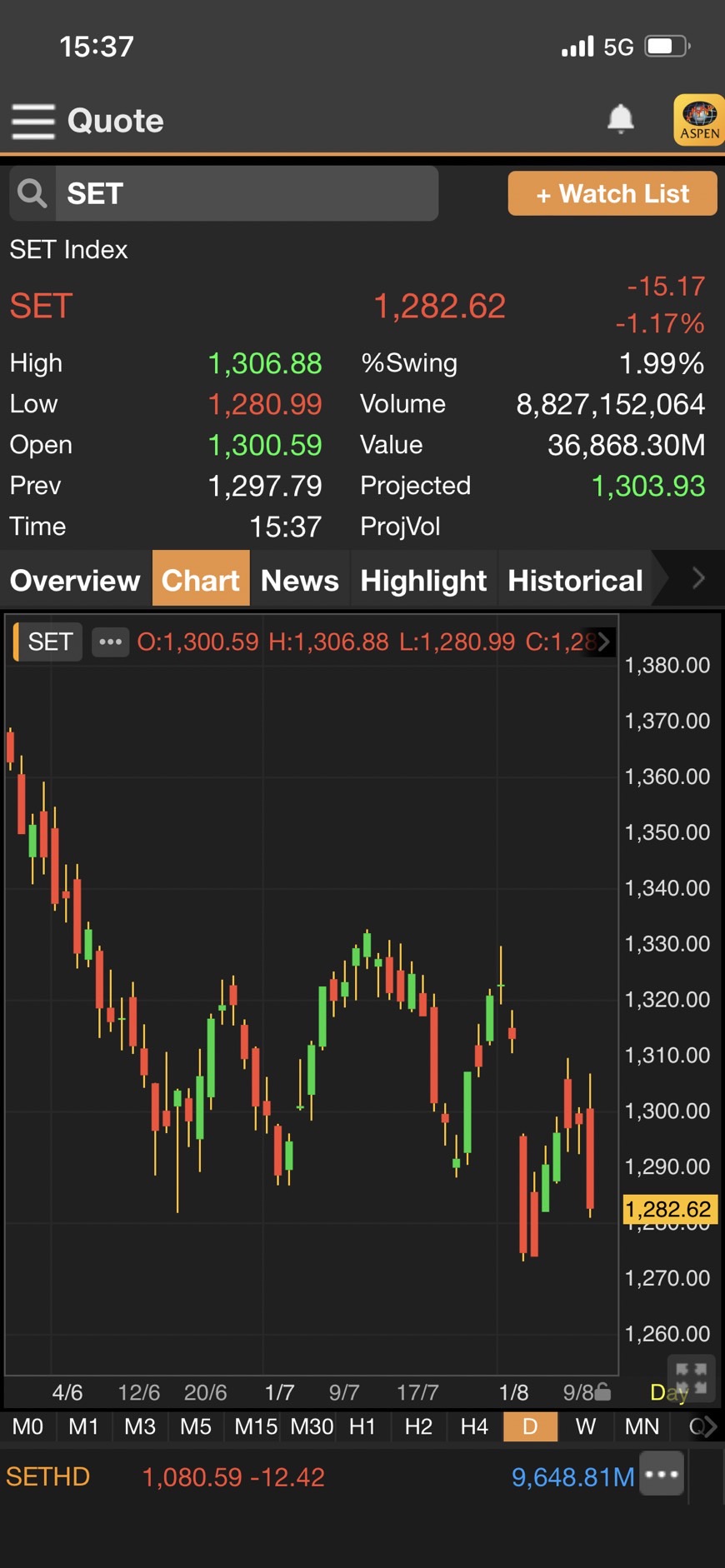Select the Chart tab
The height and width of the screenshot is (1568, 725).
[201, 580]
